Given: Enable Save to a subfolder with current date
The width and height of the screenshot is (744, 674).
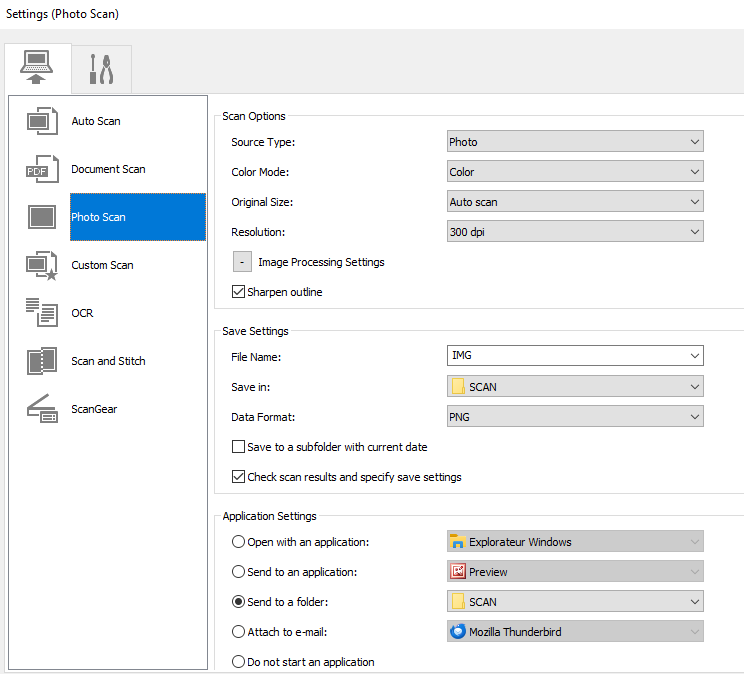Looking at the screenshot, I should click(x=238, y=447).
